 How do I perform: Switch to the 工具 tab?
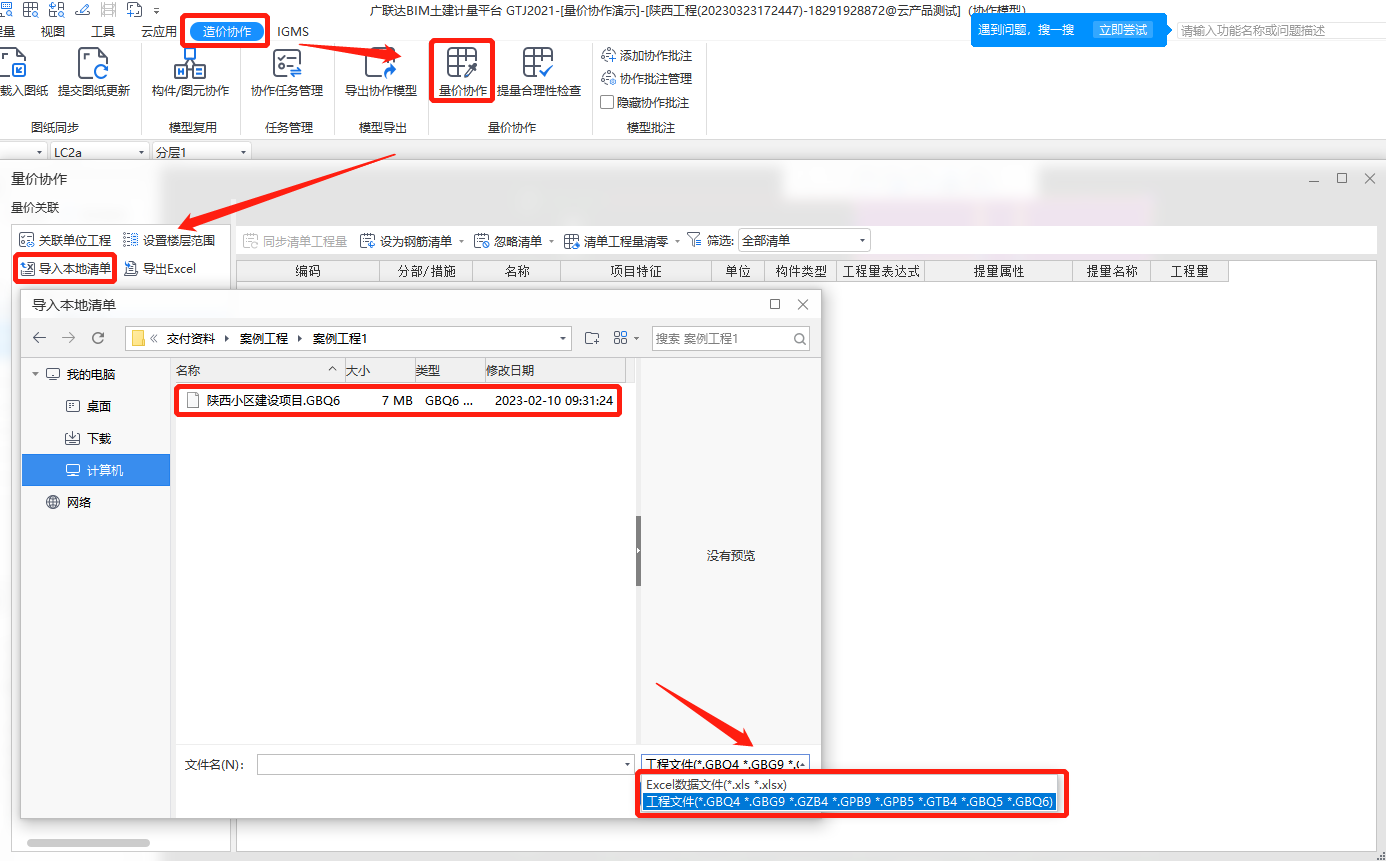coord(103,32)
